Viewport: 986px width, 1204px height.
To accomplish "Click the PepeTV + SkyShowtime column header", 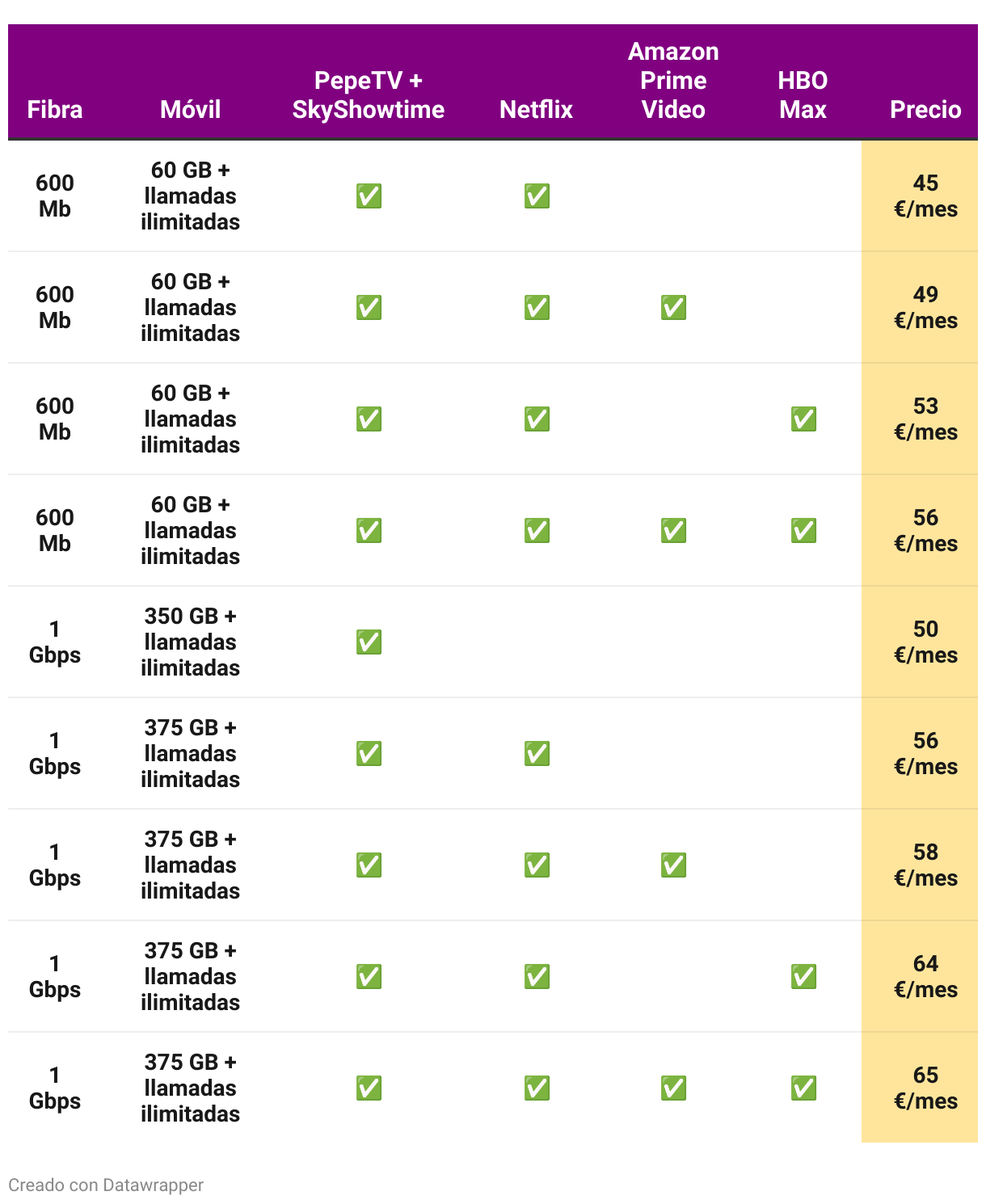I will (x=369, y=95).
